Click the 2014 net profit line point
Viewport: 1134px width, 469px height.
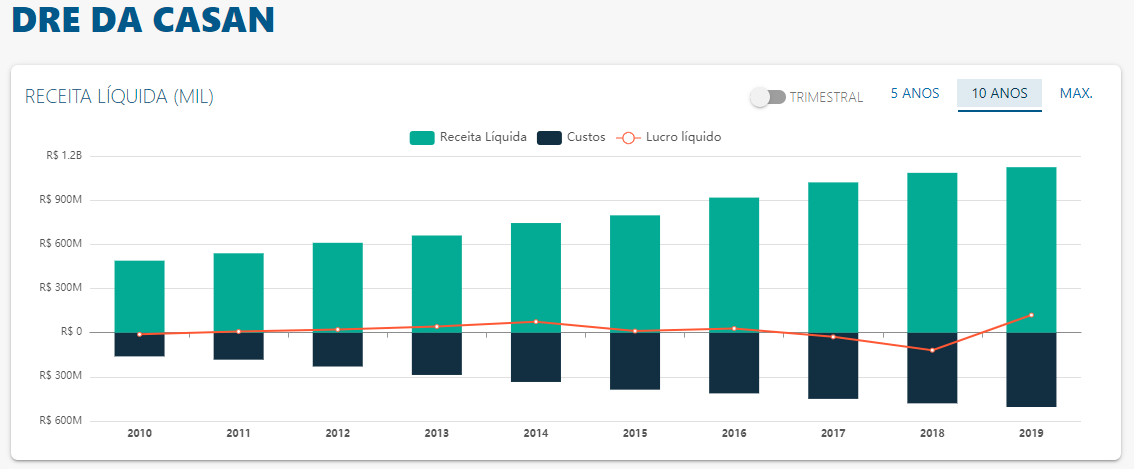[536, 321]
